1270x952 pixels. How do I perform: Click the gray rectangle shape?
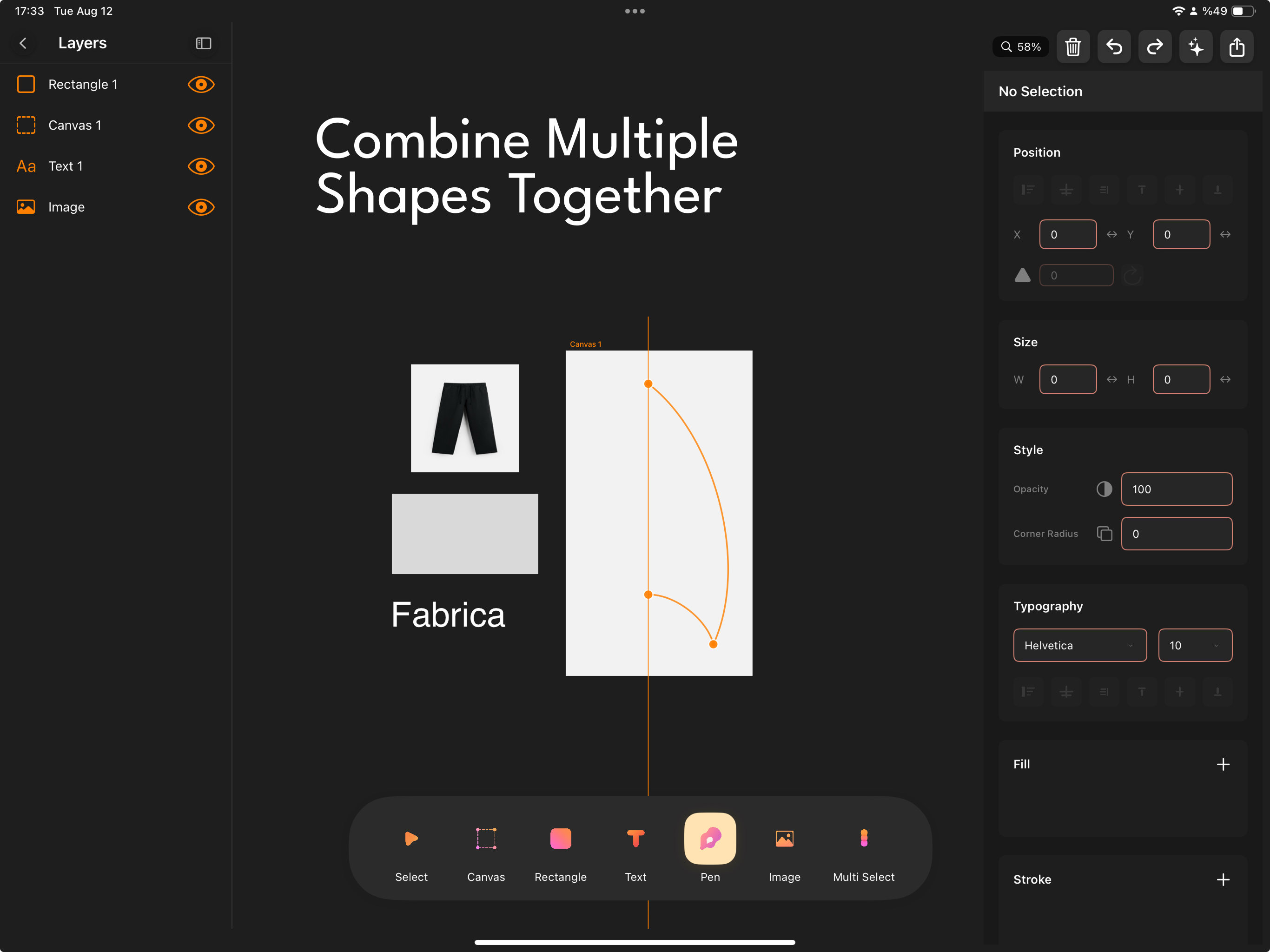pyautogui.click(x=464, y=534)
